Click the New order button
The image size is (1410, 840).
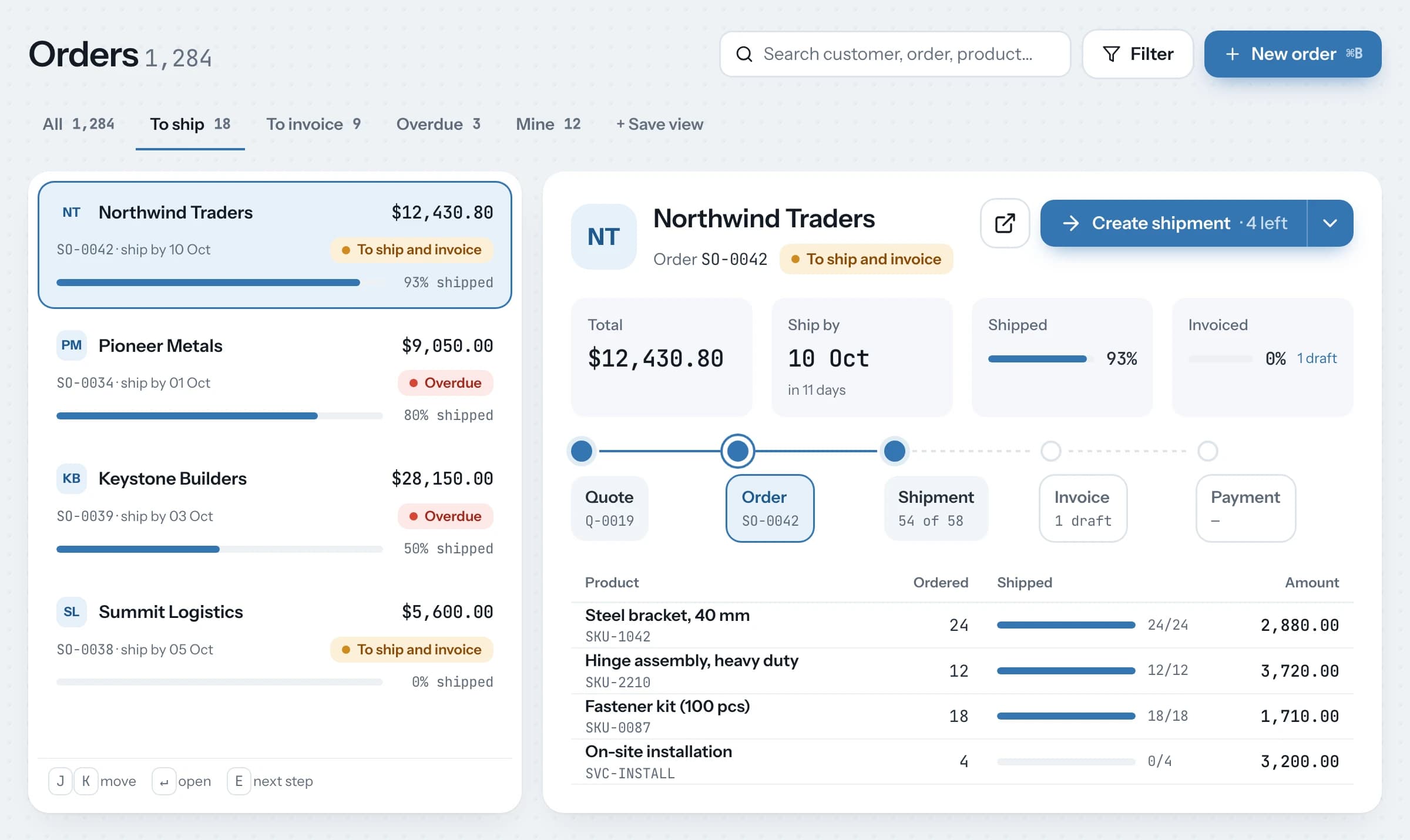coord(1292,54)
